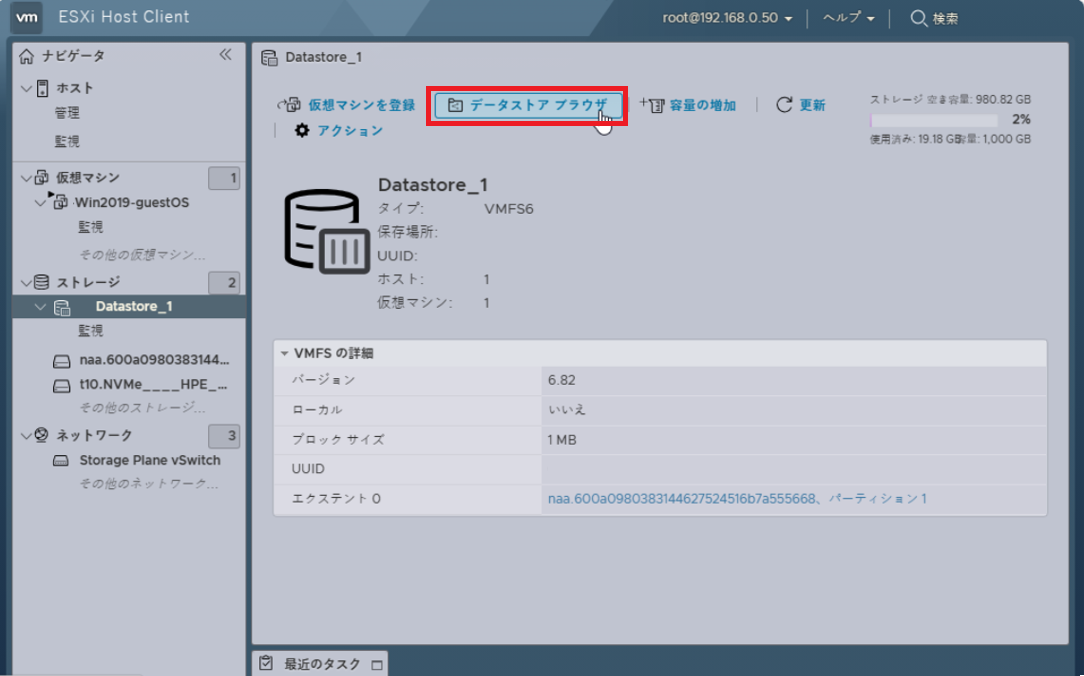Open the ヘルプ menu

point(848,18)
